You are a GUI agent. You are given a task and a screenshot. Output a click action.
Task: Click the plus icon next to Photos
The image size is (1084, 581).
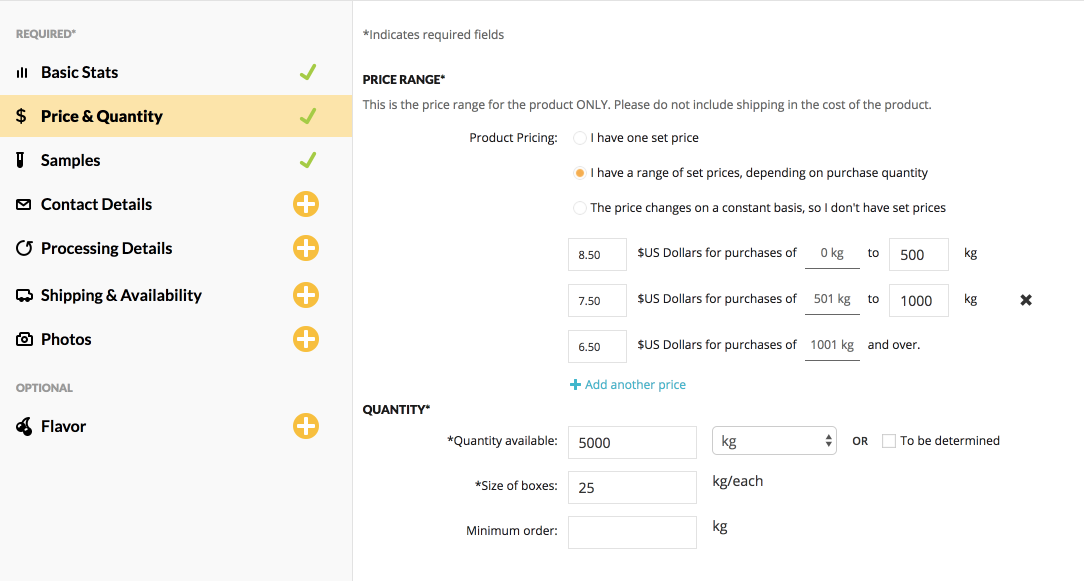coord(306,339)
